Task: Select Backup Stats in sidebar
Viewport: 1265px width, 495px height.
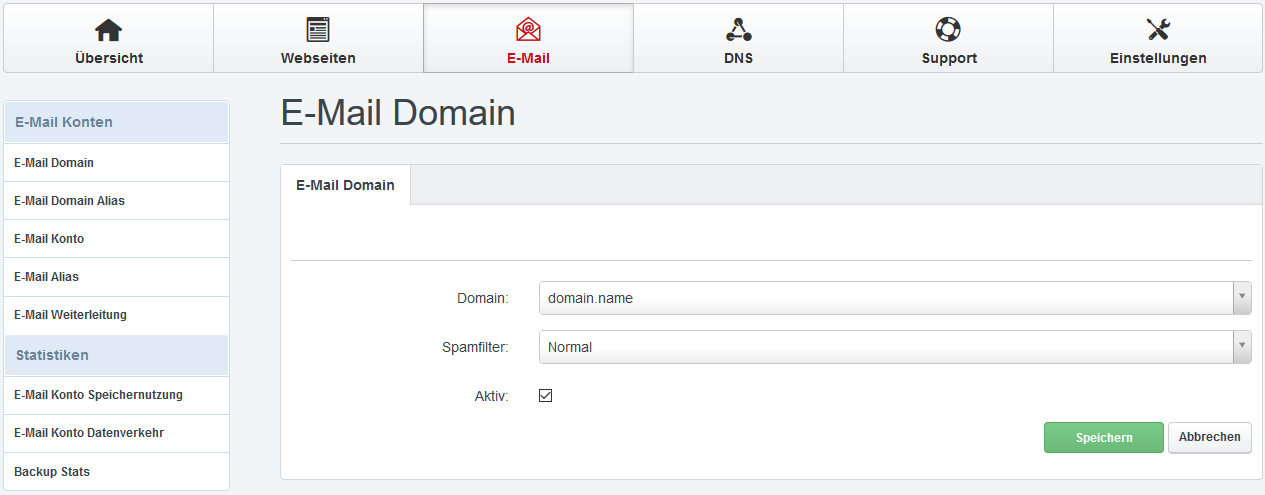Action: point(52,471)
